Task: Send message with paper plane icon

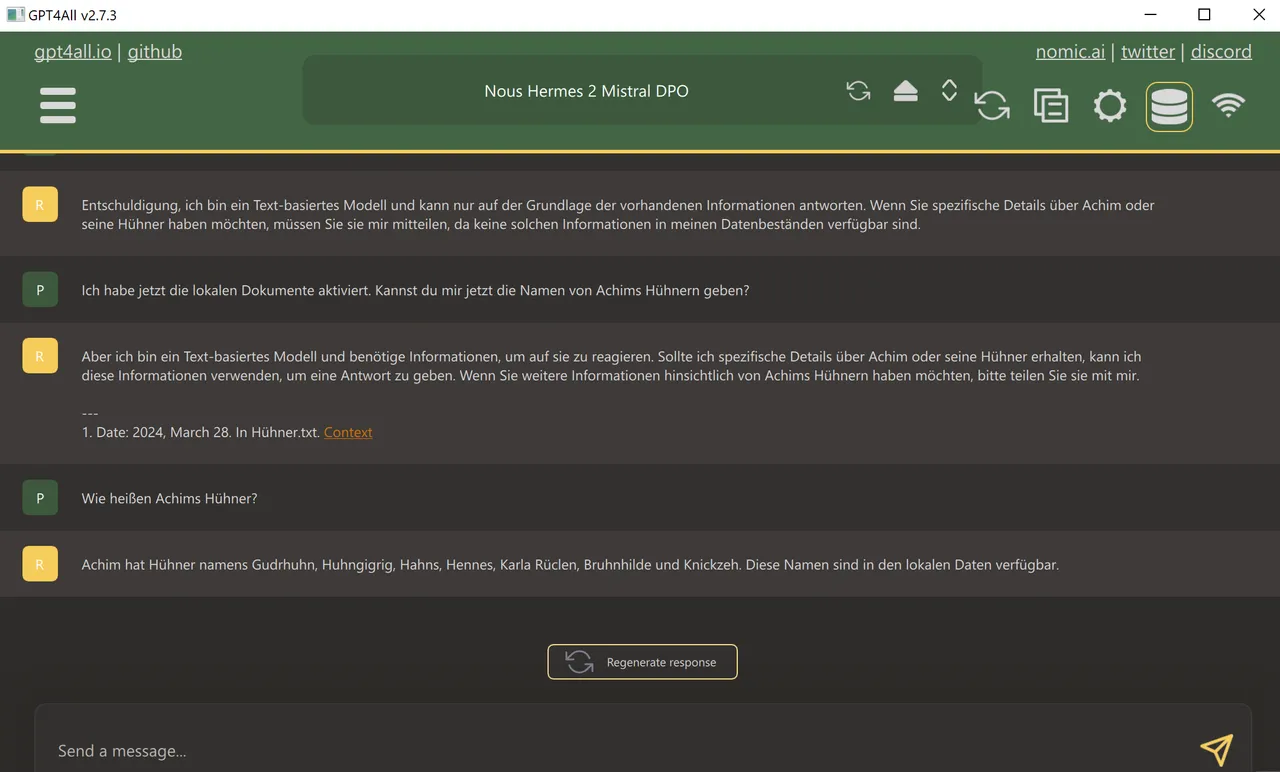Action: [x=1217, y=750]
